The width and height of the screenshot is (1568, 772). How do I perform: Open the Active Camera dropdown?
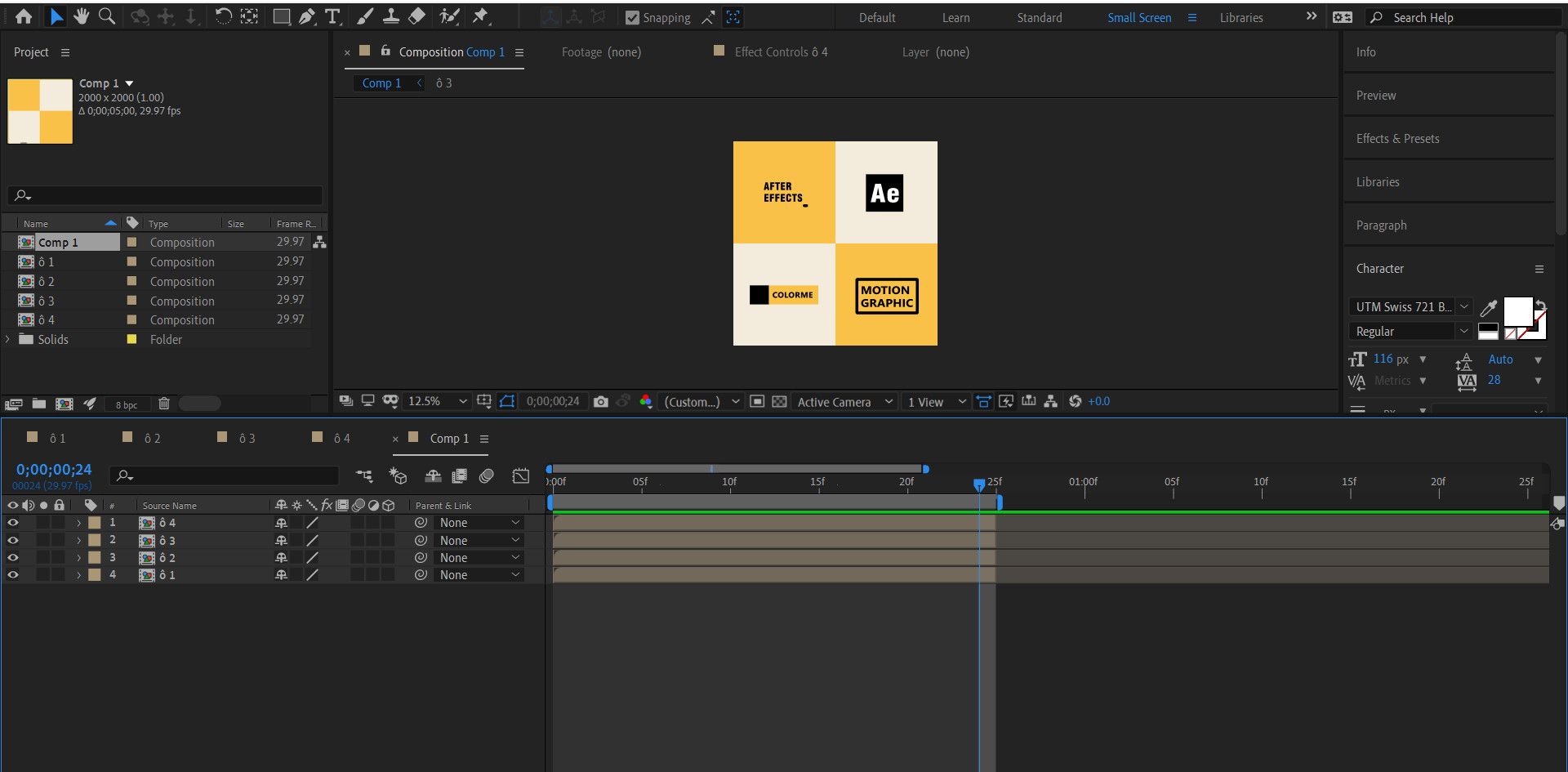pos(844,402)
